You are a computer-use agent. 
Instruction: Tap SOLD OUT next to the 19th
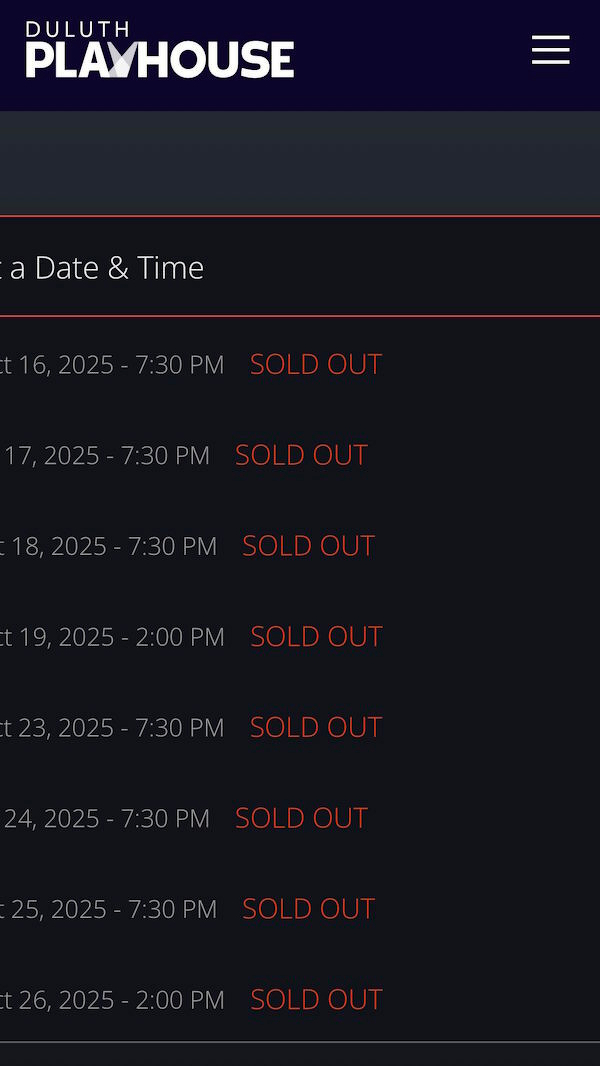(316, 637)
